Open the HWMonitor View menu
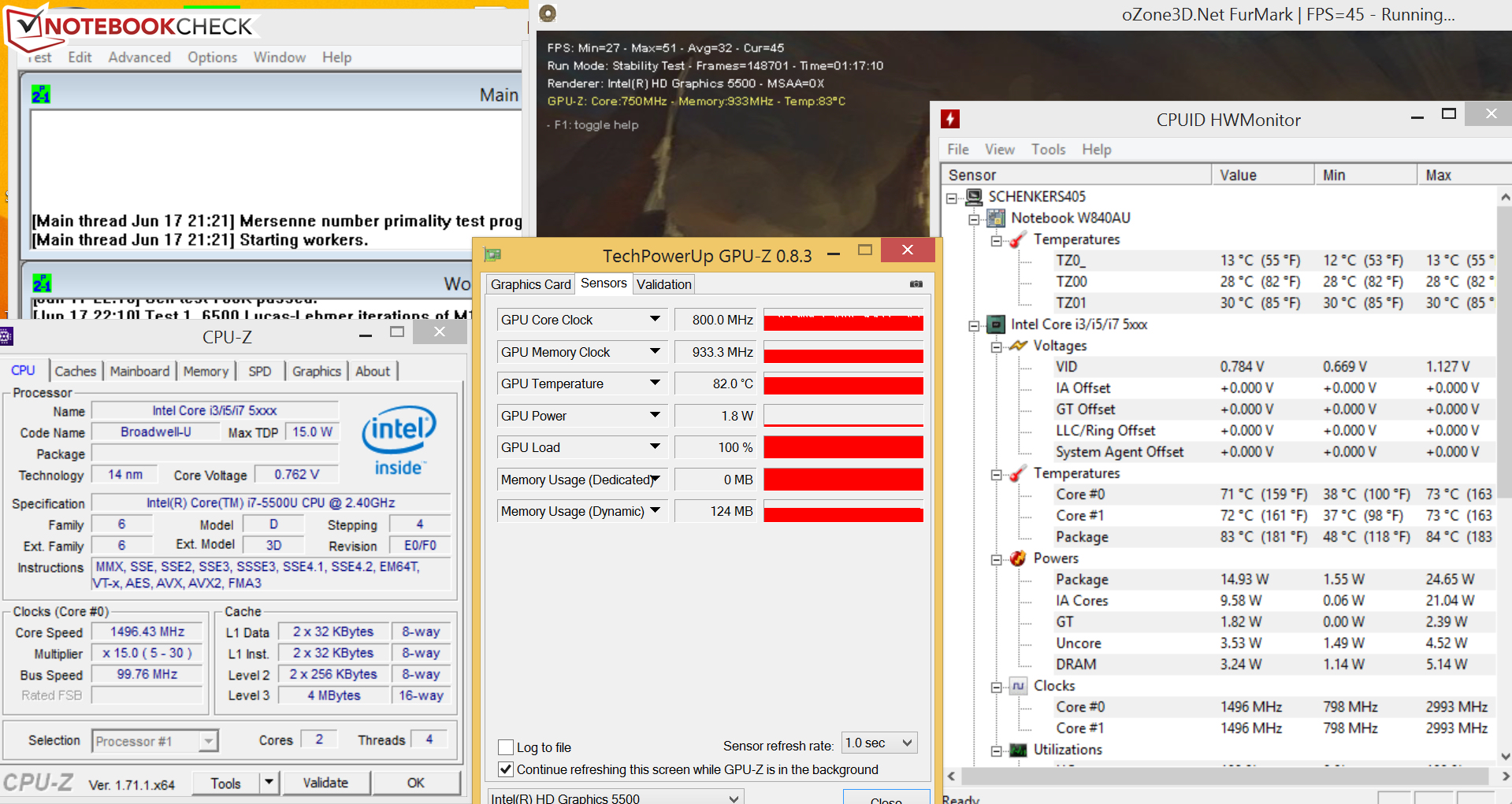 (1000, 150)
